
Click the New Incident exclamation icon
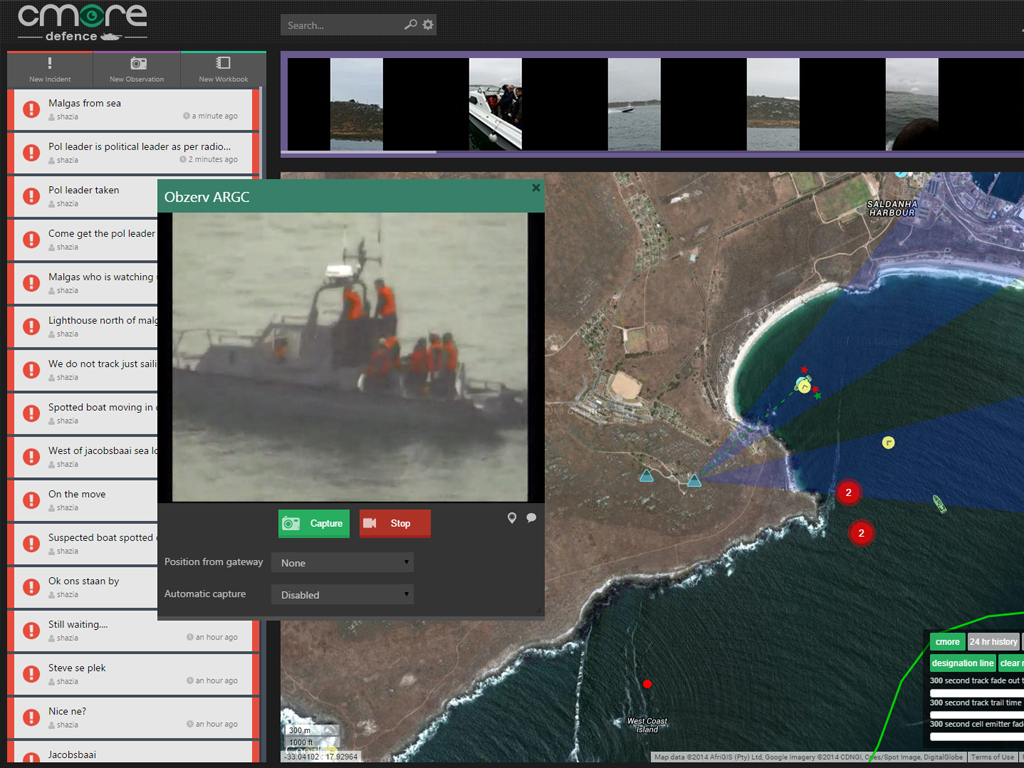[x=50, y=64]
